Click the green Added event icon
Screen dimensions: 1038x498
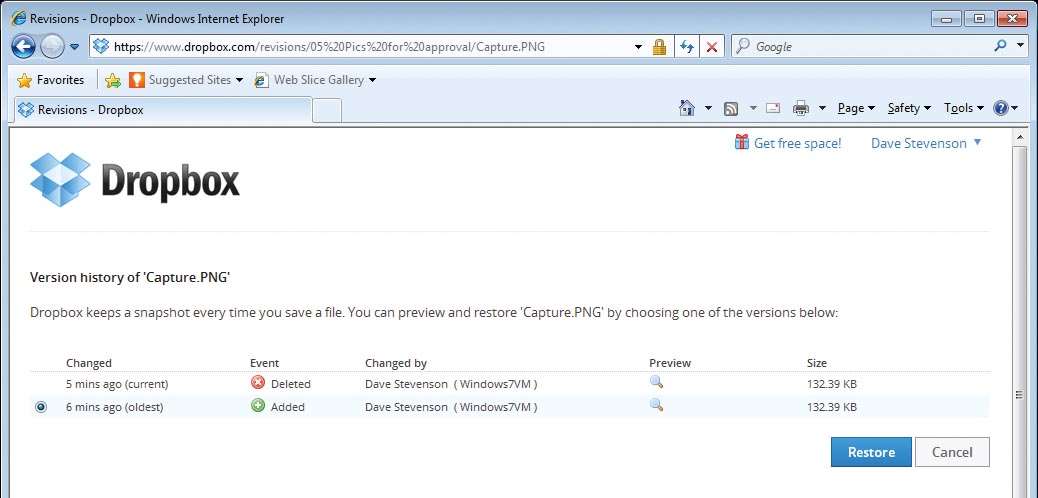pos(258,405)
